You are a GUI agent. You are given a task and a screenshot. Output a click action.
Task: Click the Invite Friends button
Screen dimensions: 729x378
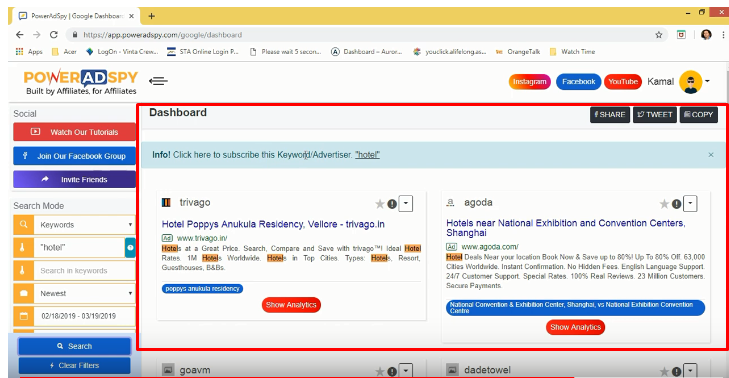click(x=74, y=179)
